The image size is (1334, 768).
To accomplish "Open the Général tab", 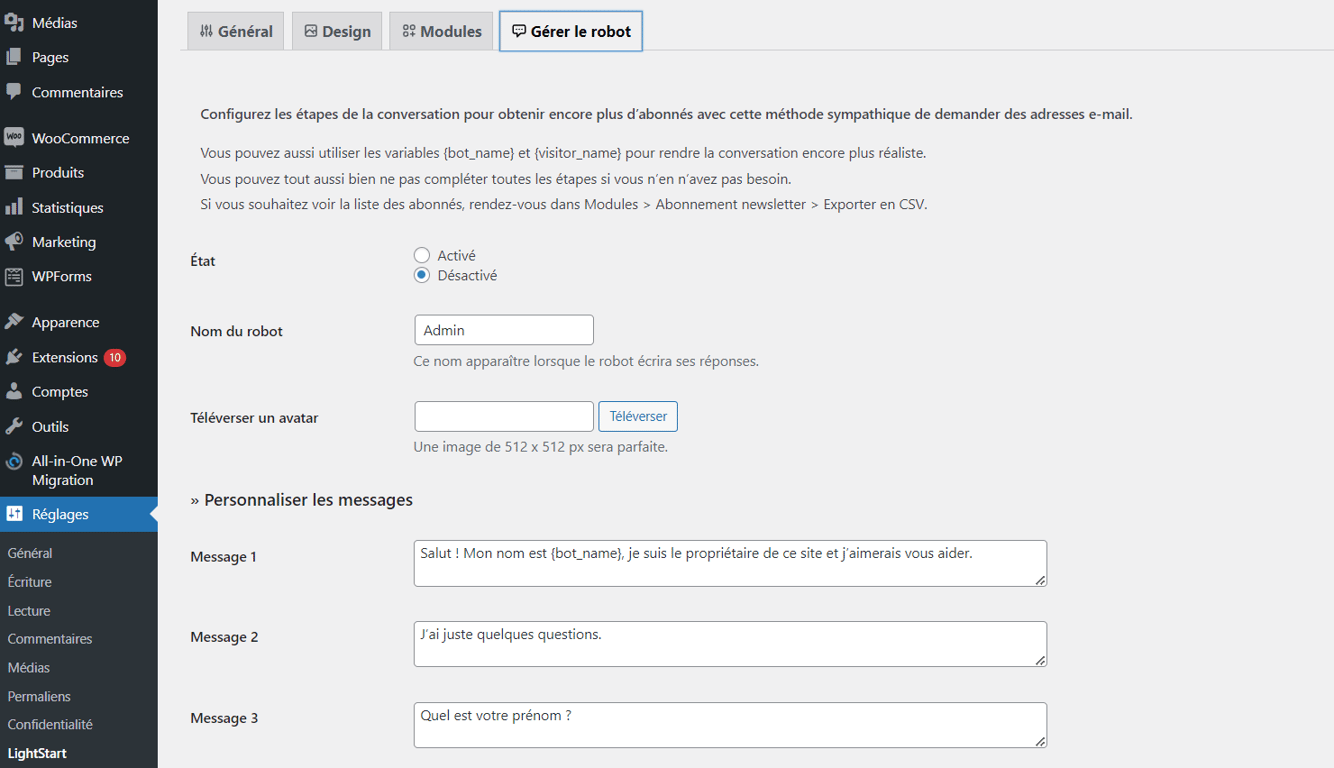I will [x=236, y=31].
